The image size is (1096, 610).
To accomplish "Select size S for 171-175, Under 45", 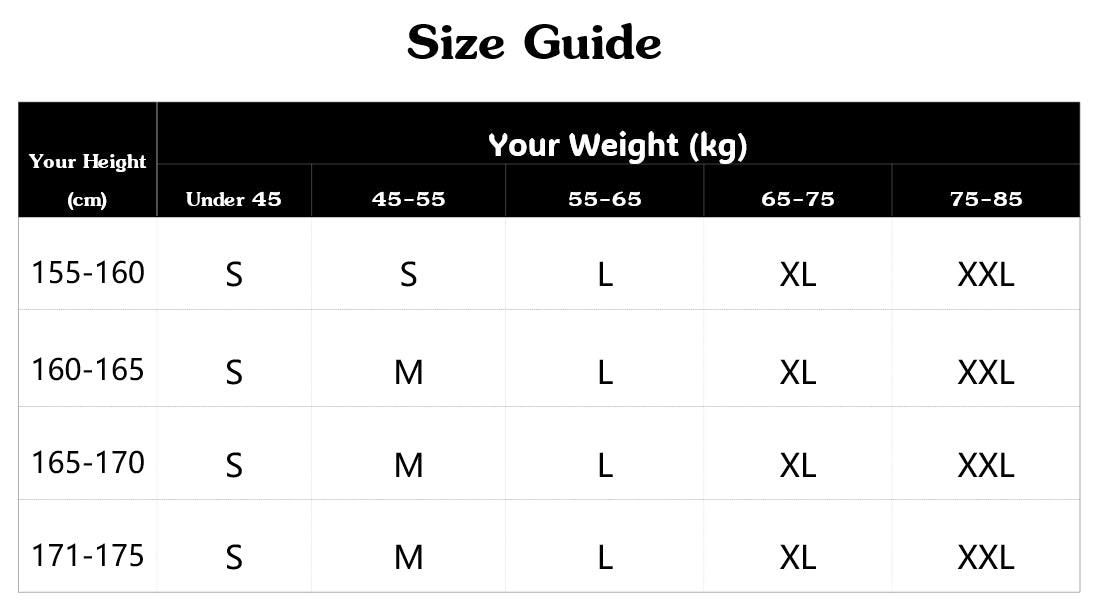I will [234, 558].
